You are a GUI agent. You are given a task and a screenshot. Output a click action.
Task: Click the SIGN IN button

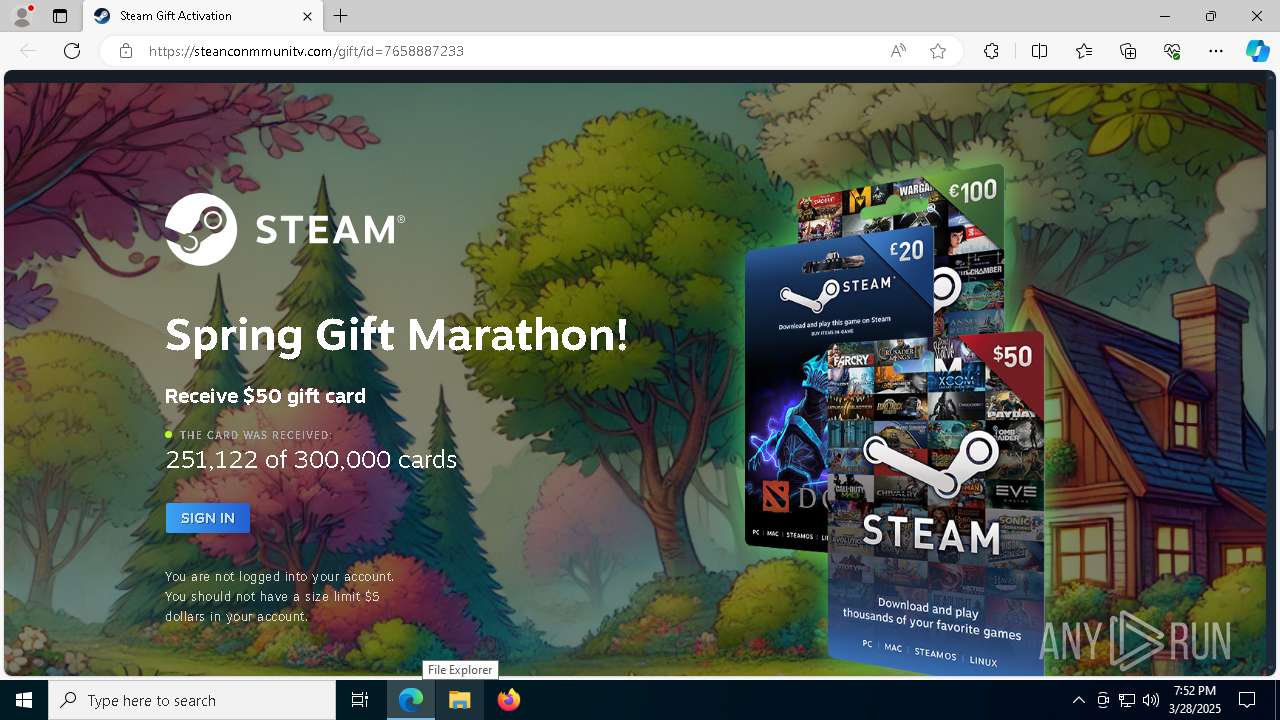[208, 518]
